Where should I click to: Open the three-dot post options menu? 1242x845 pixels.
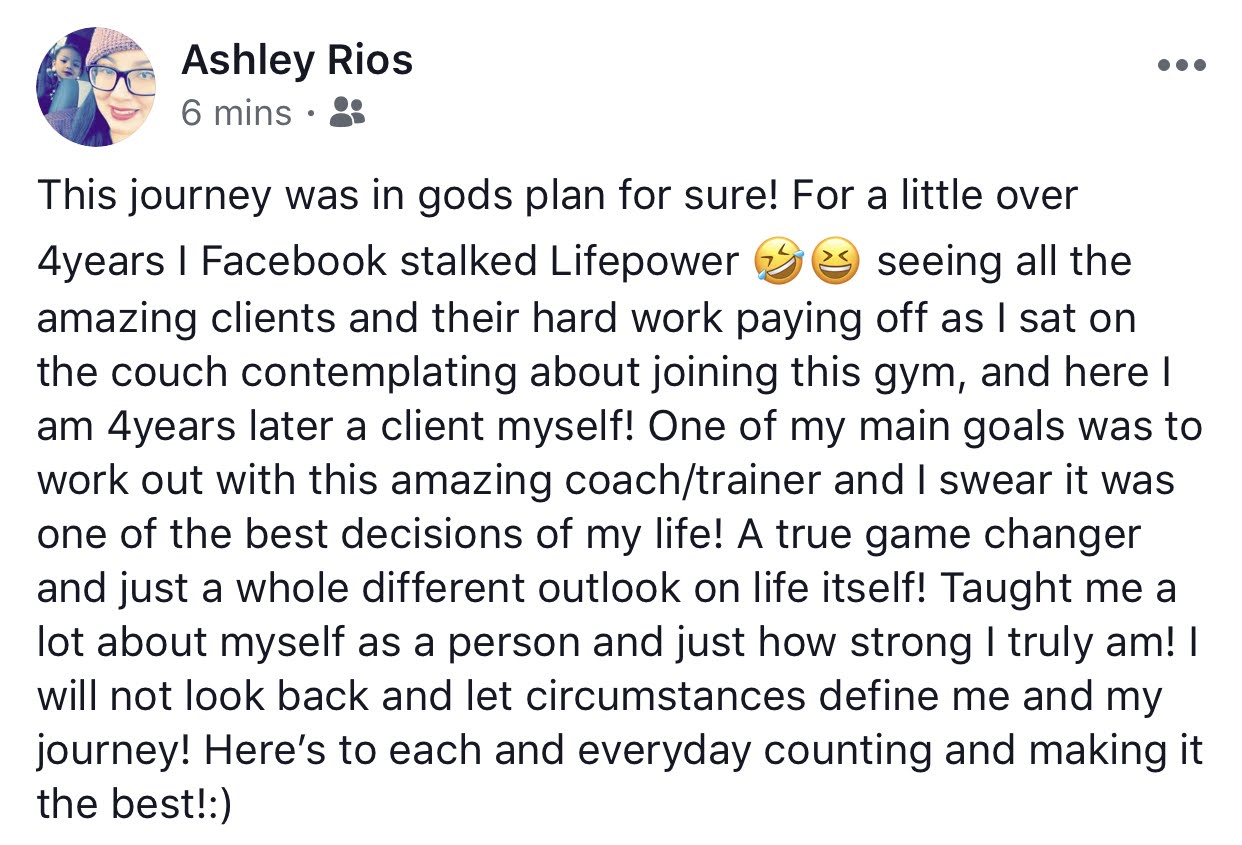(1182, 66)
